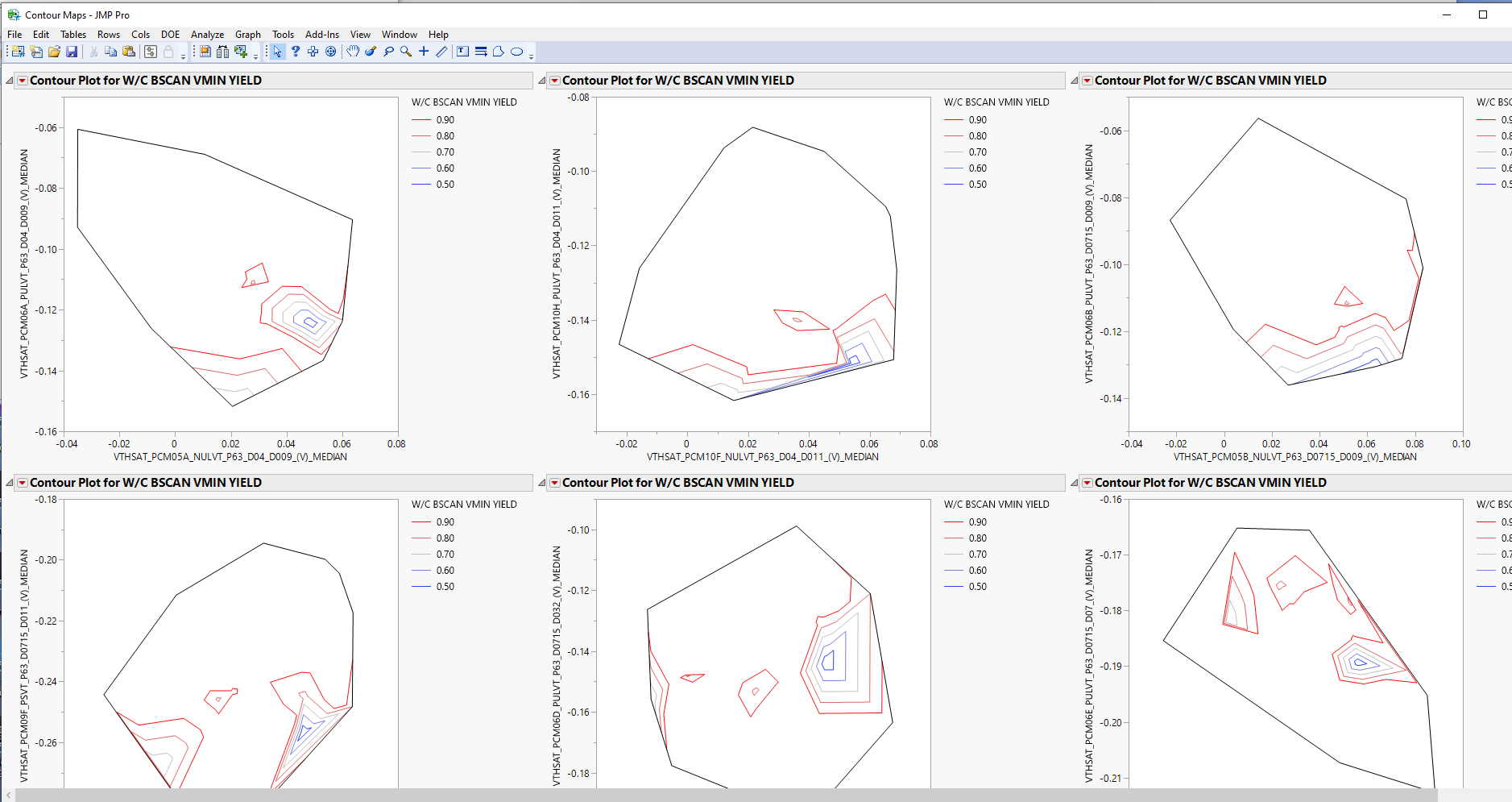Open the red triangle menu on the first contour plot
This screenshot has width=1512, height=802.
[x=23, y=80]
